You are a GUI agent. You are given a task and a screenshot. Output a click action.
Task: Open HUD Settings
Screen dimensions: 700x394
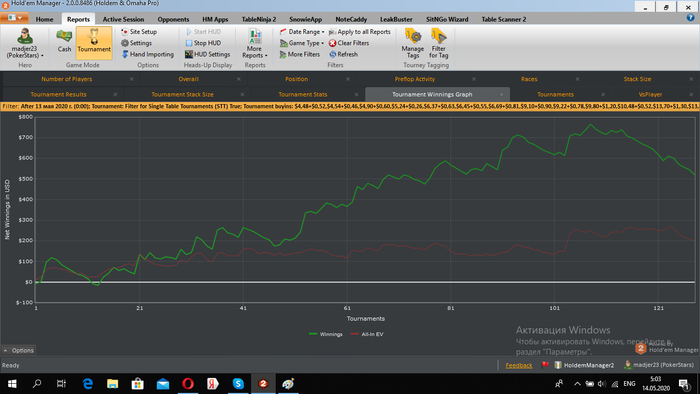208,54
